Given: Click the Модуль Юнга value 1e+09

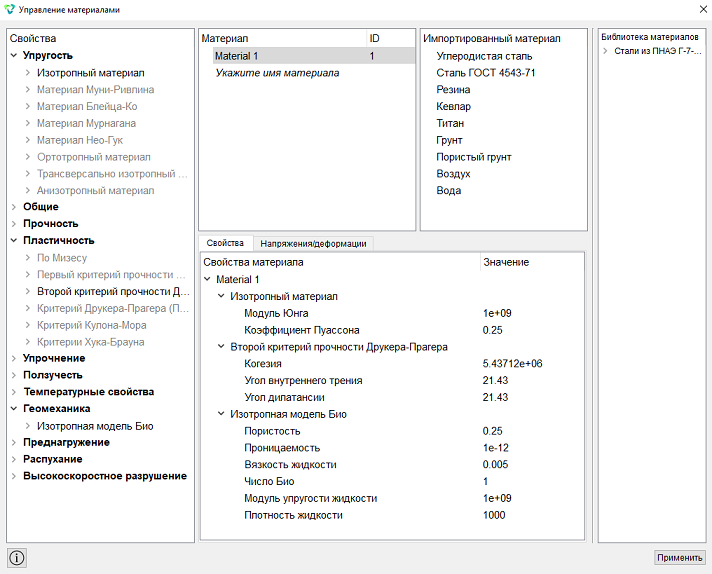Looking at the screenshot, I should click(497, 313).
